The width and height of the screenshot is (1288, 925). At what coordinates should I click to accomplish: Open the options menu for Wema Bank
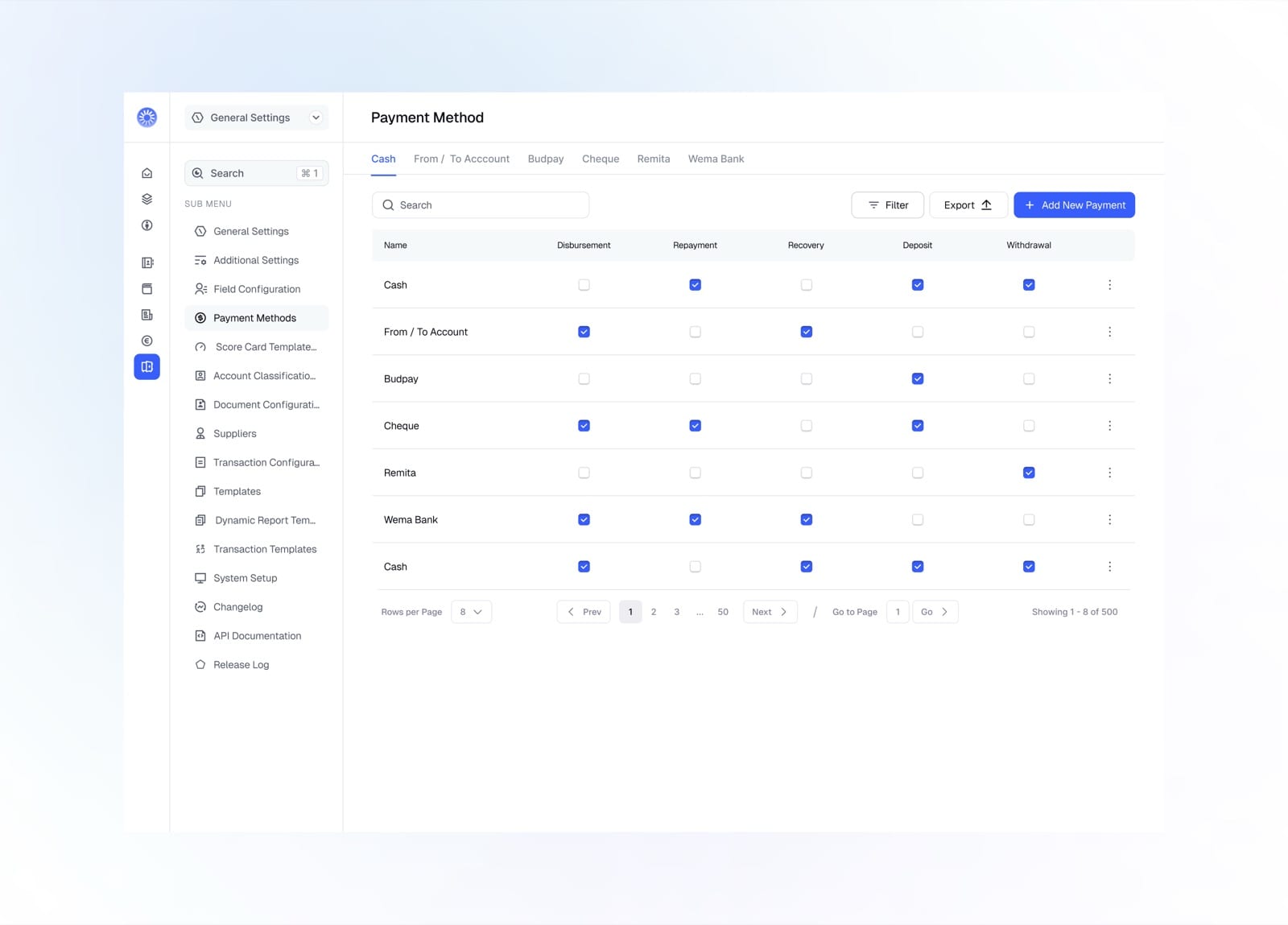coord(1109,520)
